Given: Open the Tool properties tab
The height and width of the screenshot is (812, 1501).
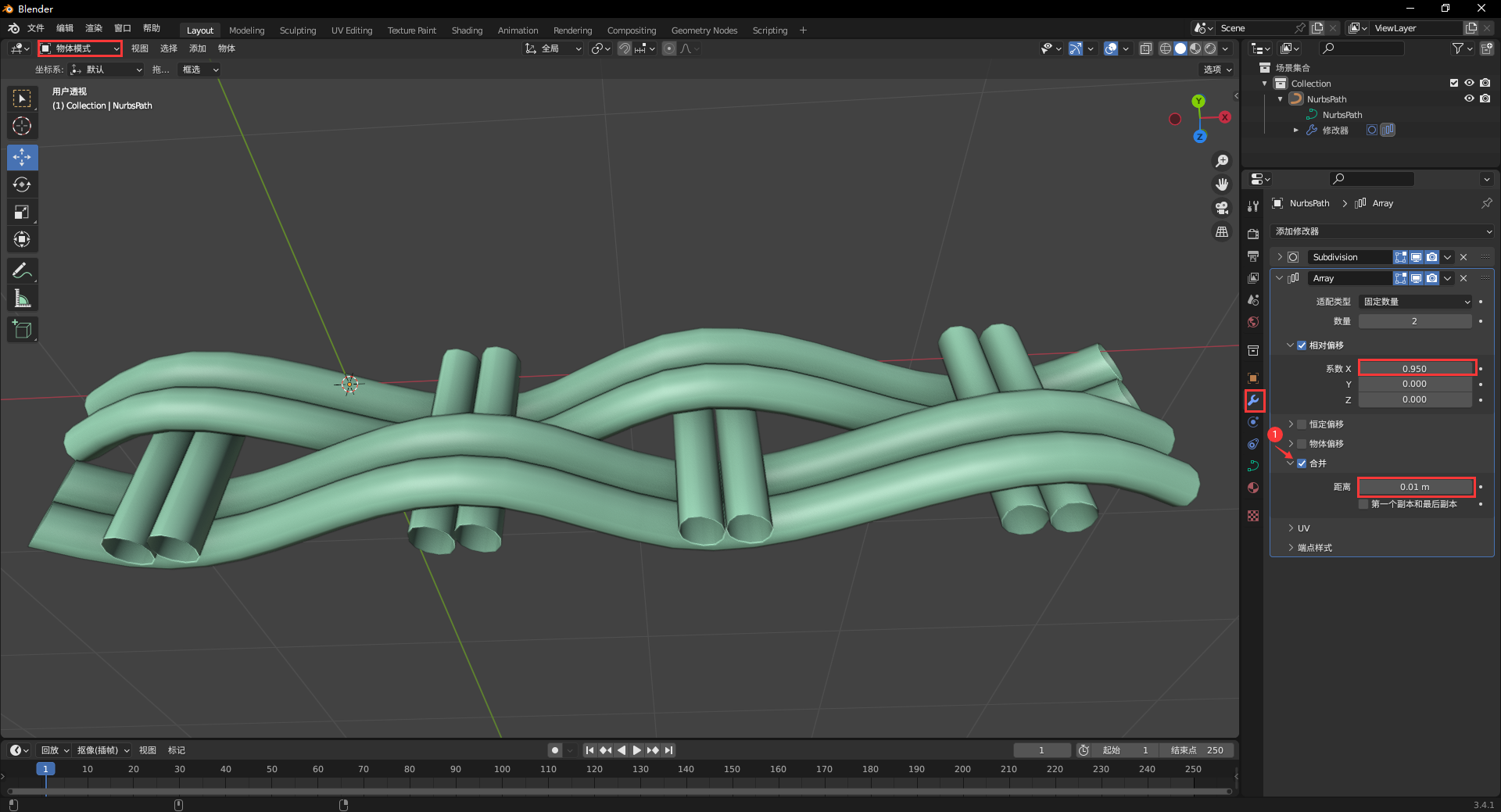Looking at the screenshot, I should (1253, 206).
